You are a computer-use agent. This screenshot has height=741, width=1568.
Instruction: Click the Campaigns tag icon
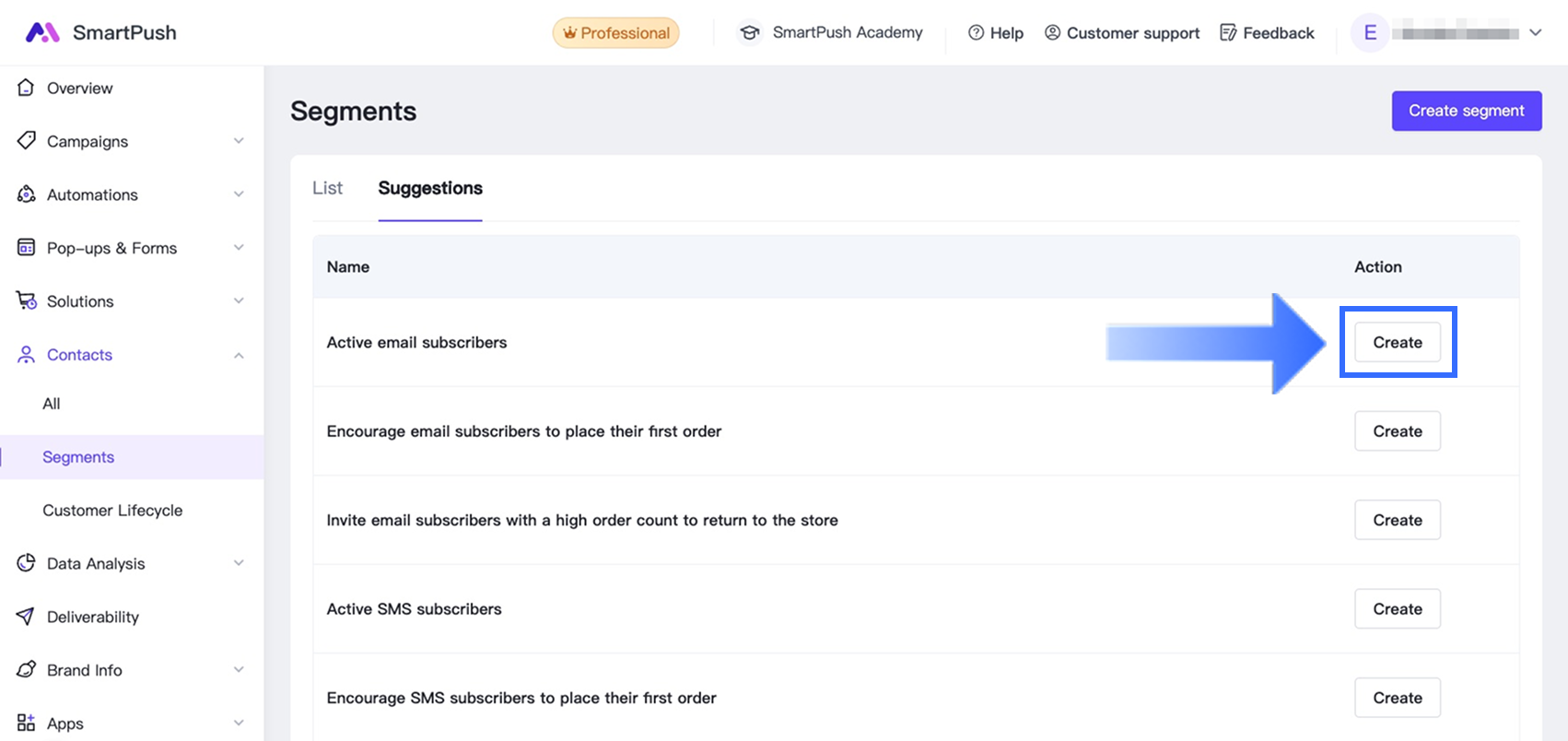pyautogui.click(x=26, y=141)
